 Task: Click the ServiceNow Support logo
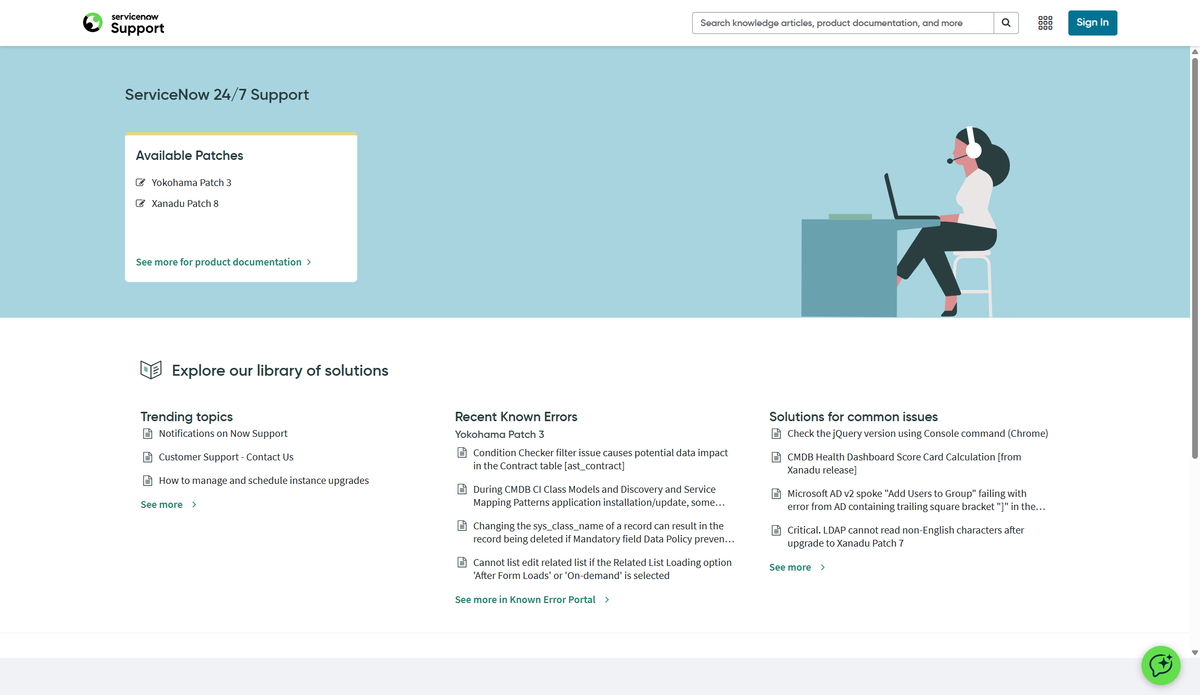click(122, 22)
